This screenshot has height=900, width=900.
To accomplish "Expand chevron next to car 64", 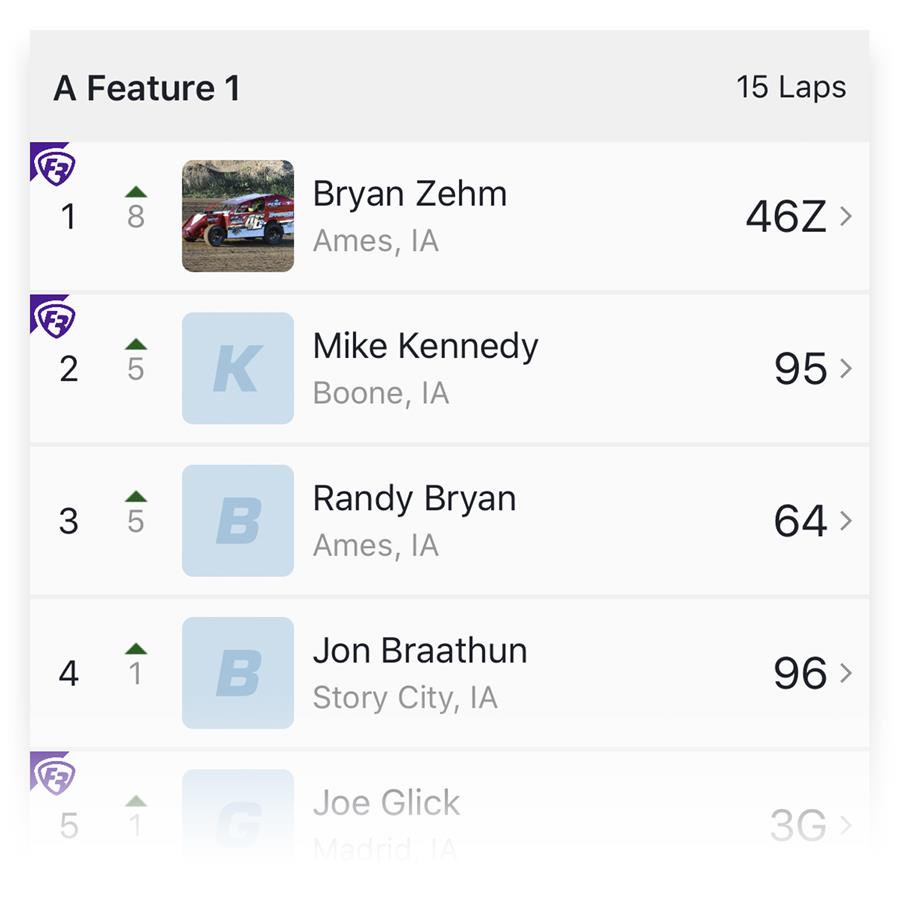I will [x=845, y=521].
